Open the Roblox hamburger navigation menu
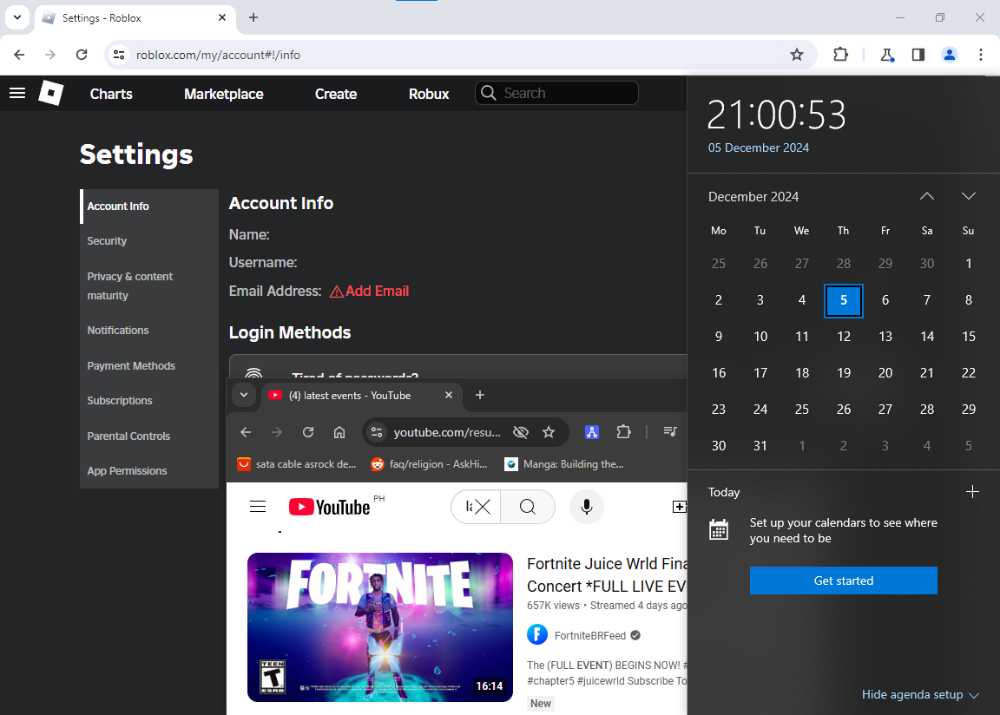Image resolution: width=1000 pixels, height=715 pixels. tap(17, 93)
